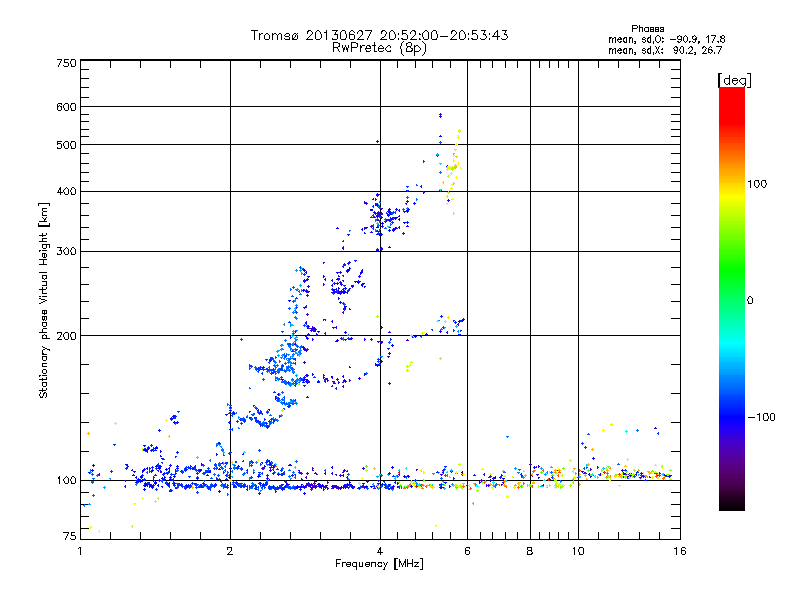Click the y-axis tick label '300'
The height and width of the screenshot is (600, 800).
point(67,252)
